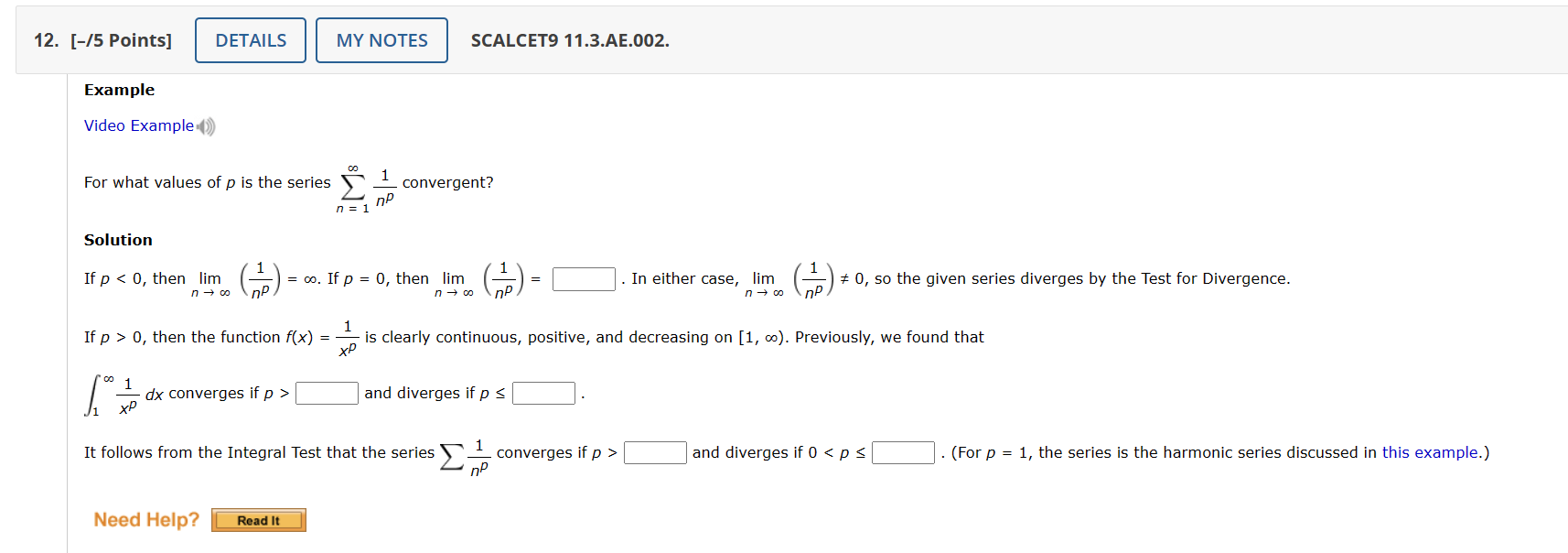Click the Video Example audio playback icon
Screen dimensions: 1568x553
click(203, 125)
